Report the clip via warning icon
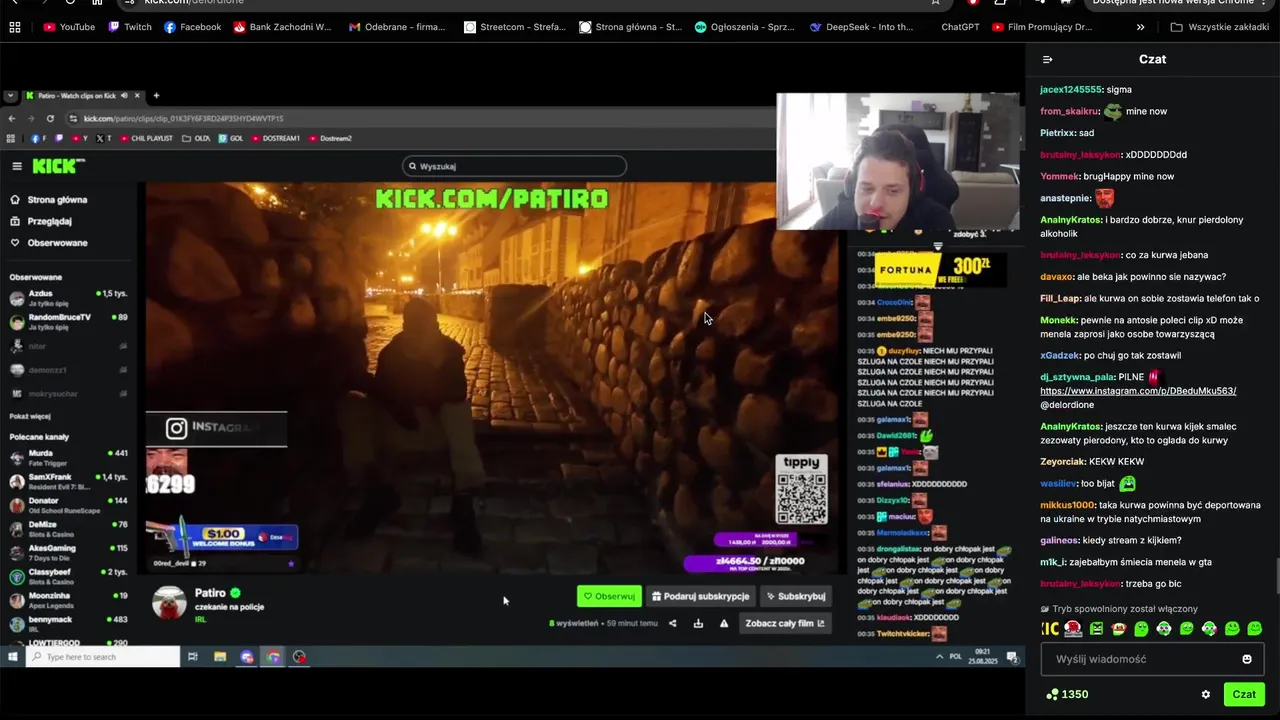 tap(724, 623)
